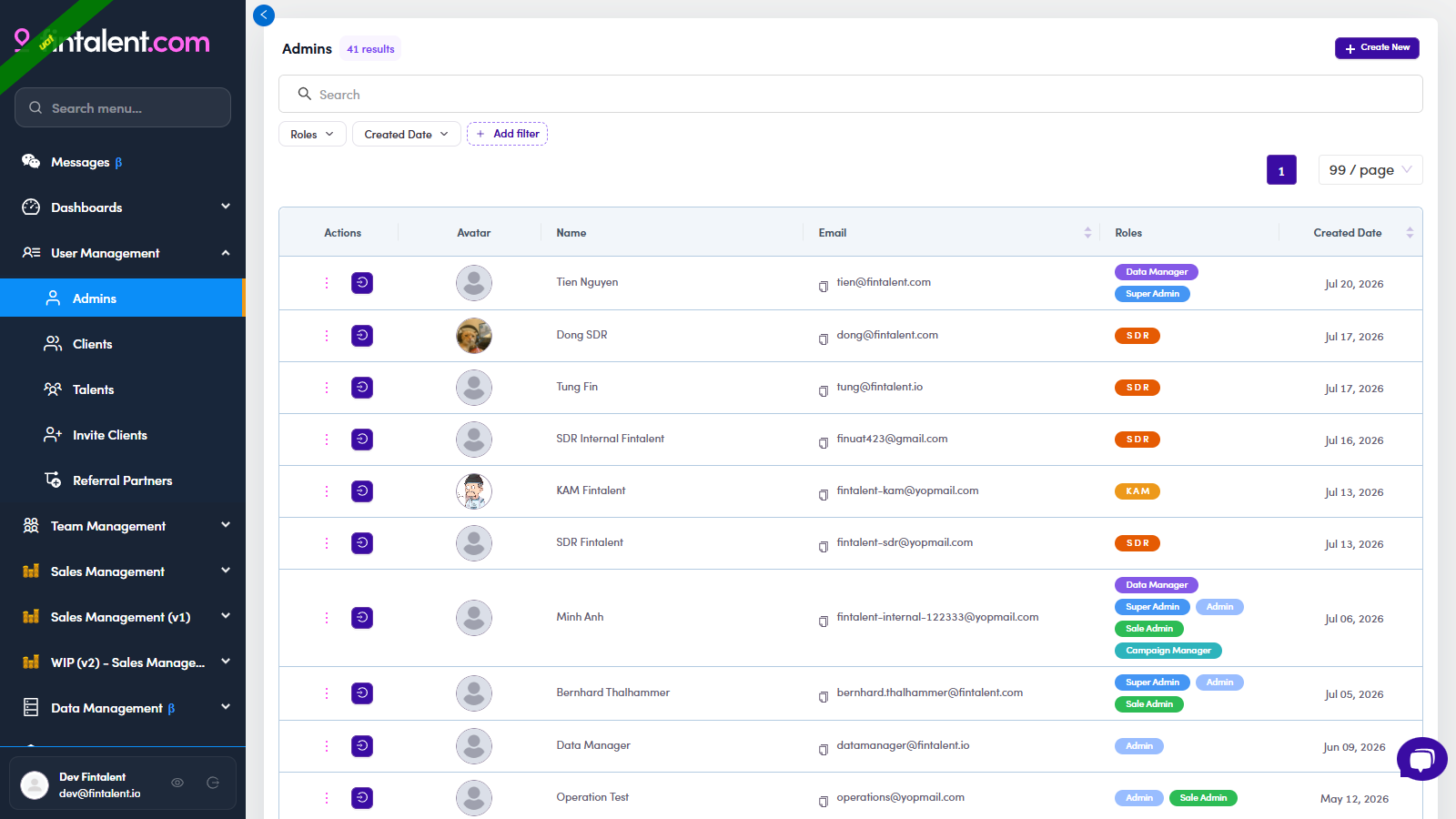
Task: Focus the Search menu... field
Action: [123, 107]
